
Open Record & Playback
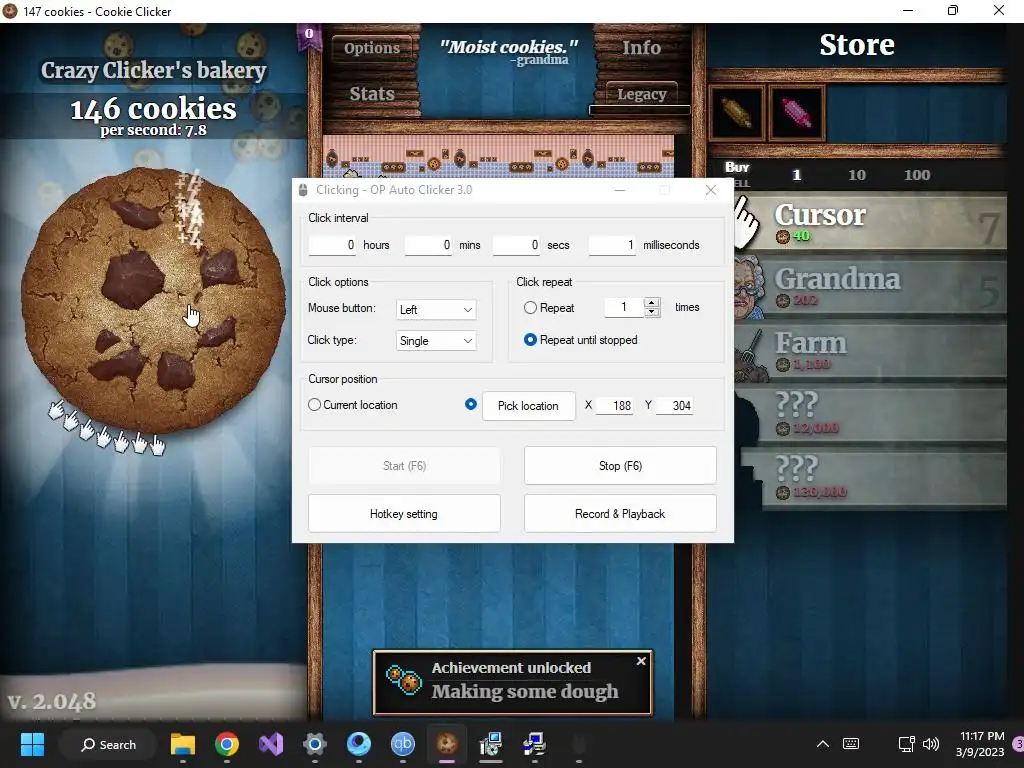pyautogui.click(x=620, y=514)
